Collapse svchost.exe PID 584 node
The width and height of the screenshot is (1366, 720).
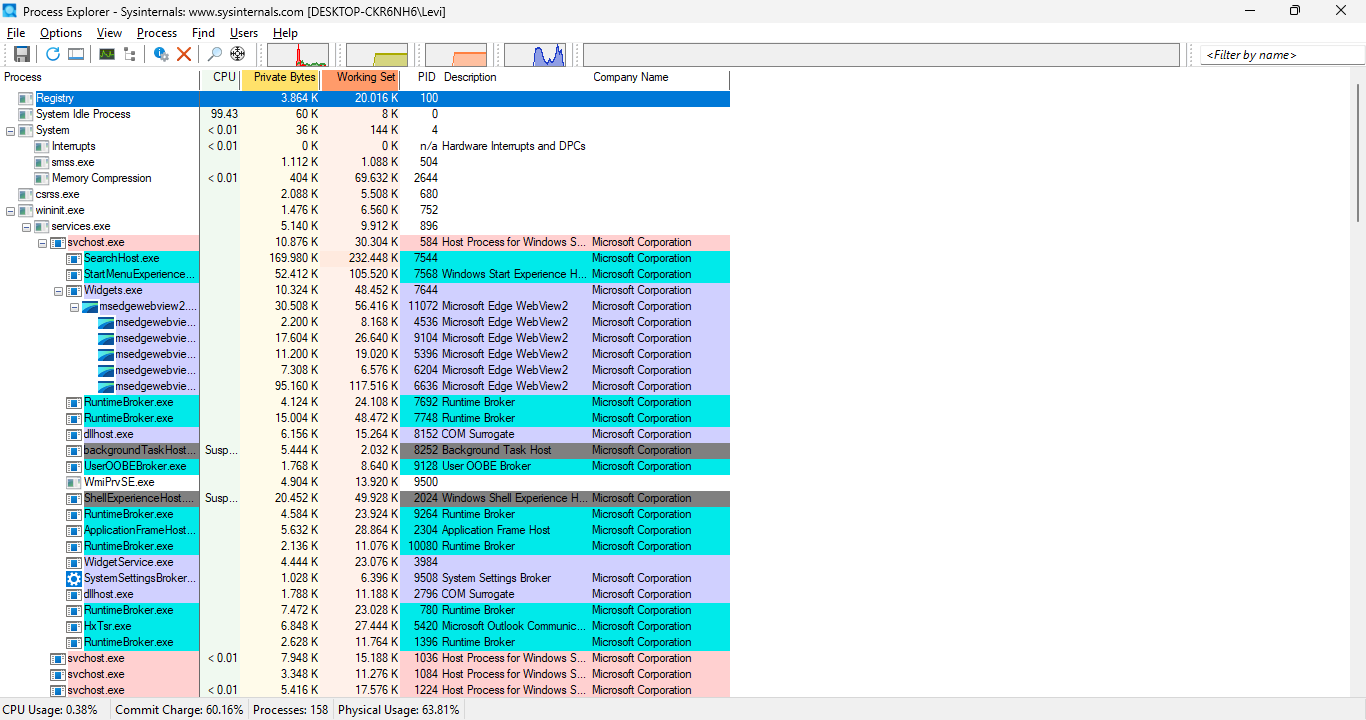[x=42, y=242]
